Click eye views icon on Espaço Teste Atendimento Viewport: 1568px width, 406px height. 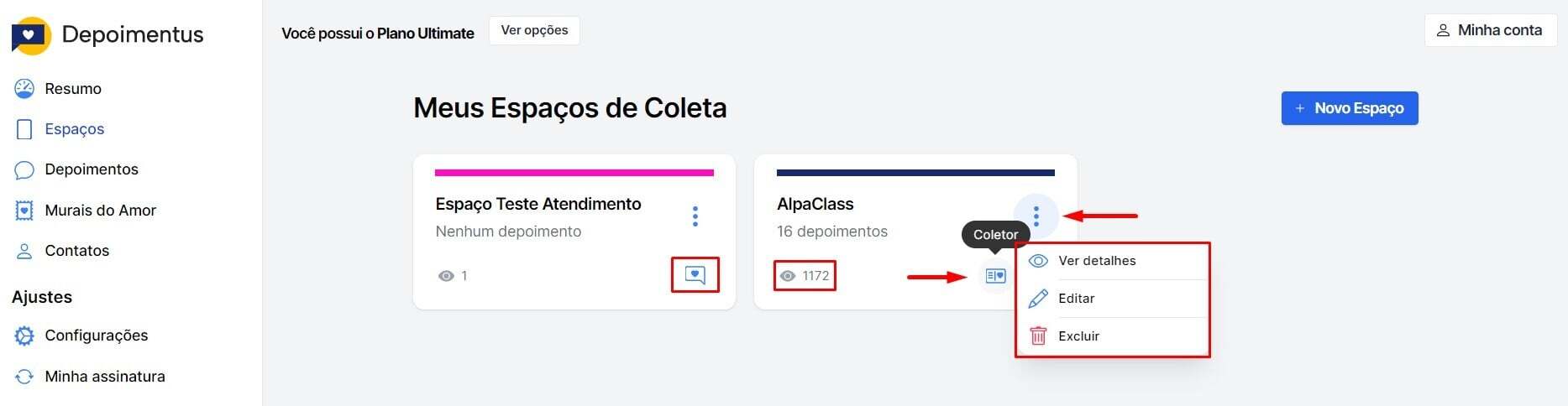(446, 276)
